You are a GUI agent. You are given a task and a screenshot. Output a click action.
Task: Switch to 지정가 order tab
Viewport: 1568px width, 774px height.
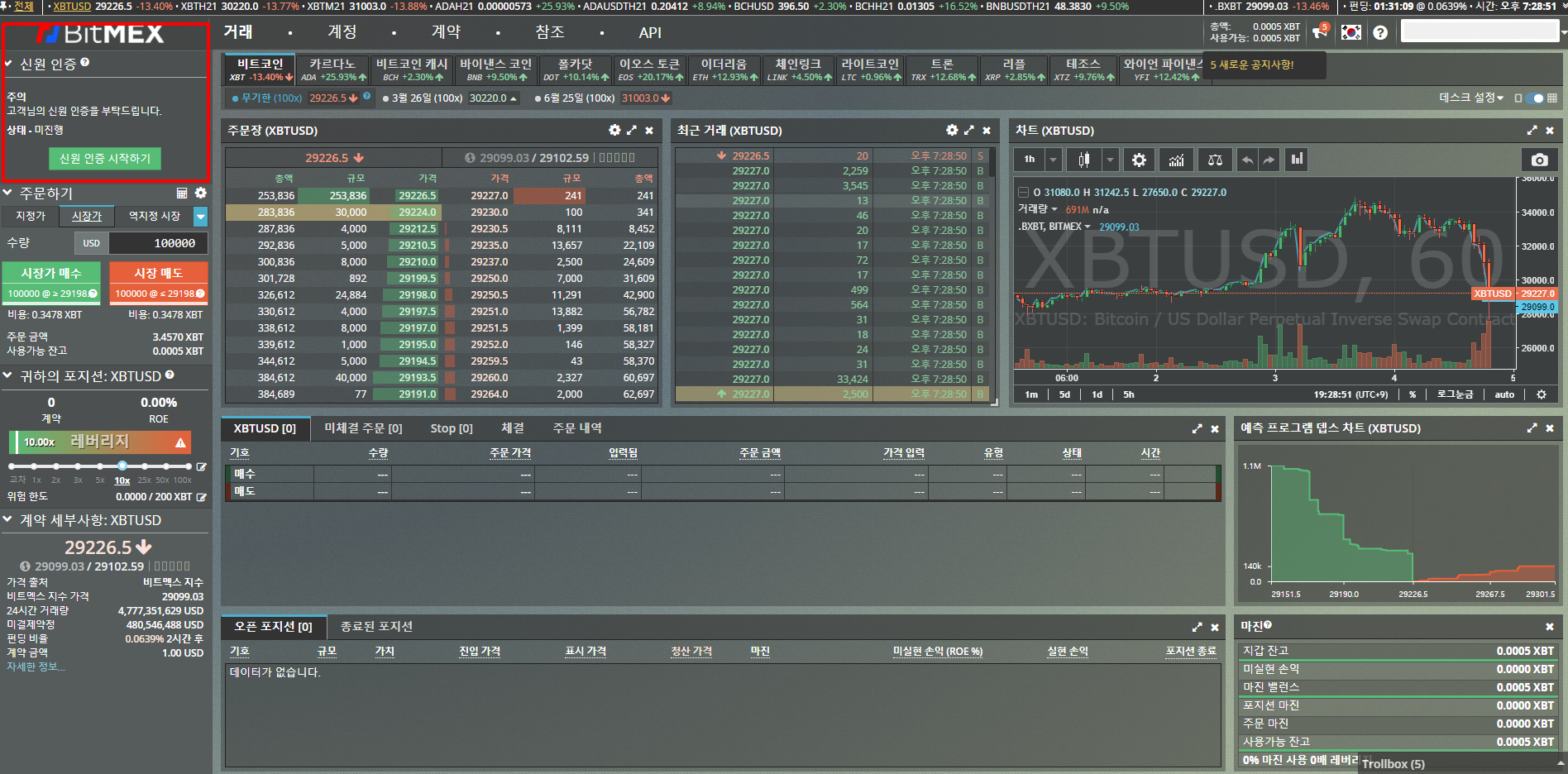tap(31, 216)
